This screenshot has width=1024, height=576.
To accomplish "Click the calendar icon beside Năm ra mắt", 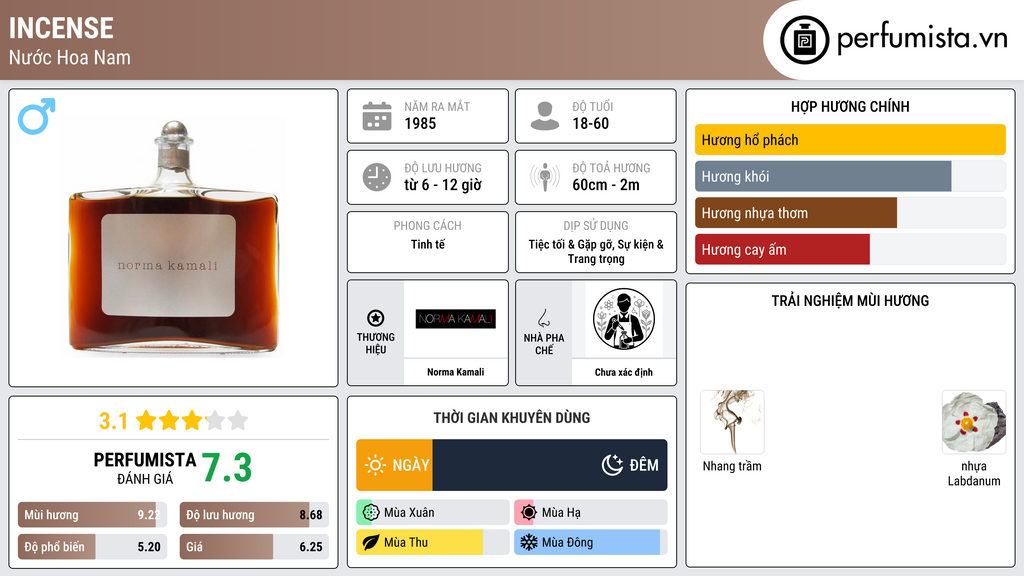I will pos(377,116).
